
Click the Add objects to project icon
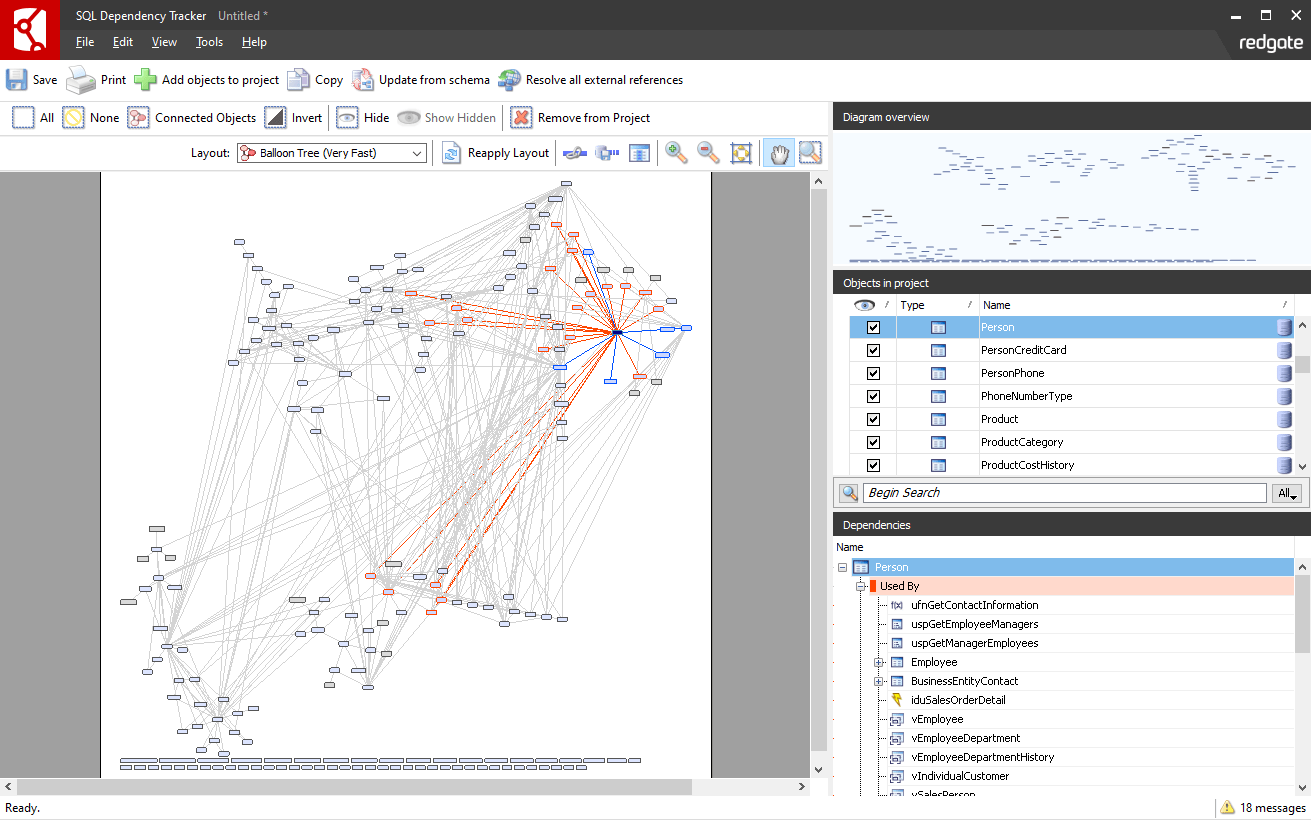click(146, 80)
